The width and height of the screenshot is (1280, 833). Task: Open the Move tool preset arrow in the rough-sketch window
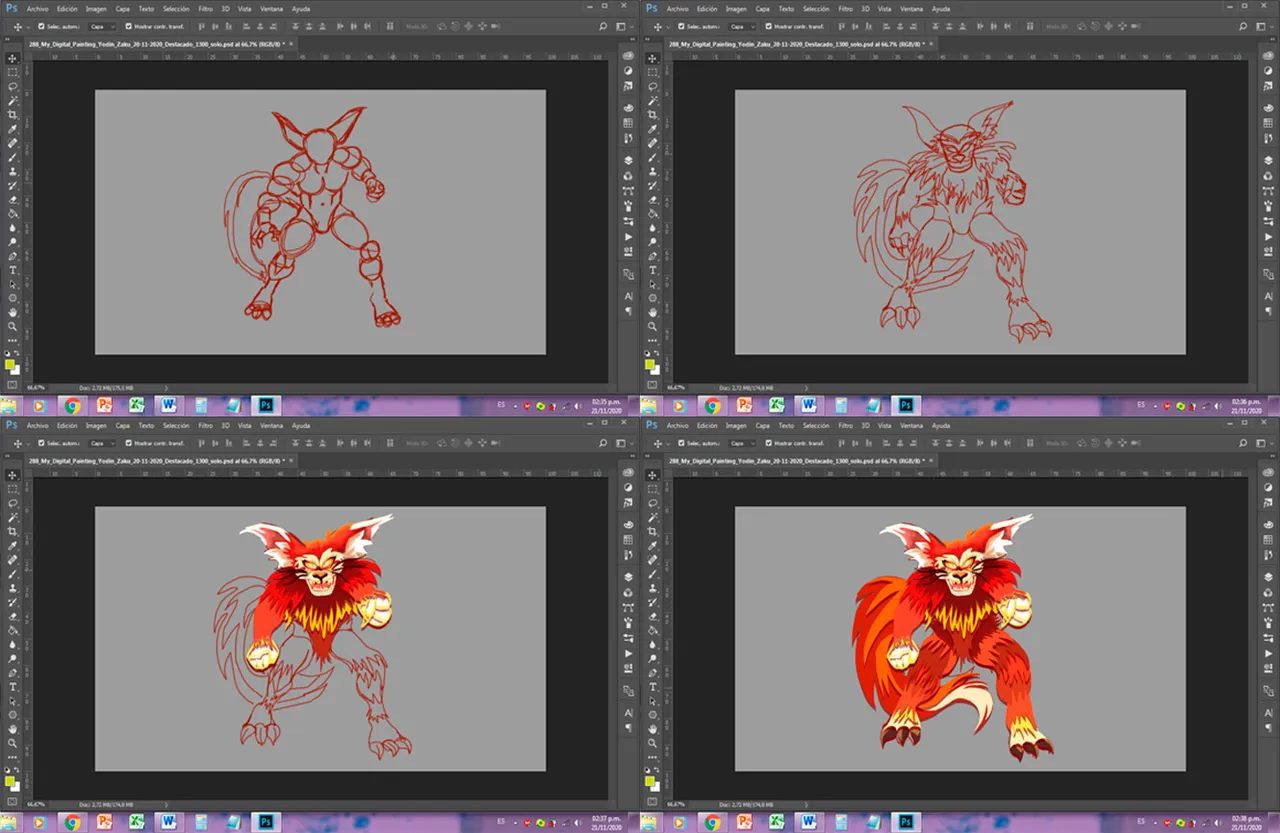(28, 27)
